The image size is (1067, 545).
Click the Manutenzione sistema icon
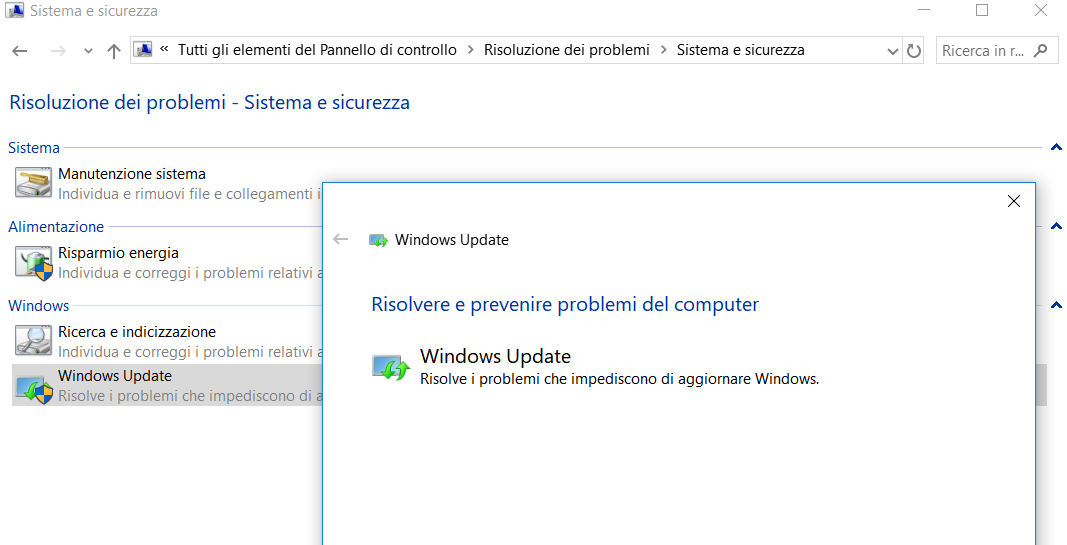(33, 183)
